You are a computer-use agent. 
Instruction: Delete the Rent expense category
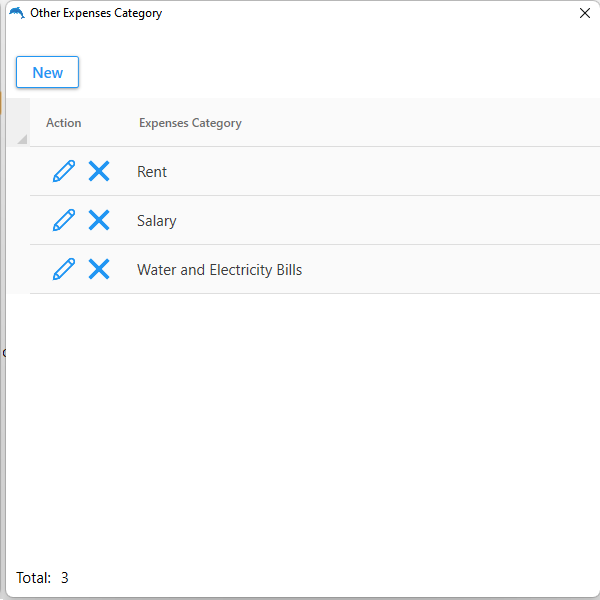[99, 171]
